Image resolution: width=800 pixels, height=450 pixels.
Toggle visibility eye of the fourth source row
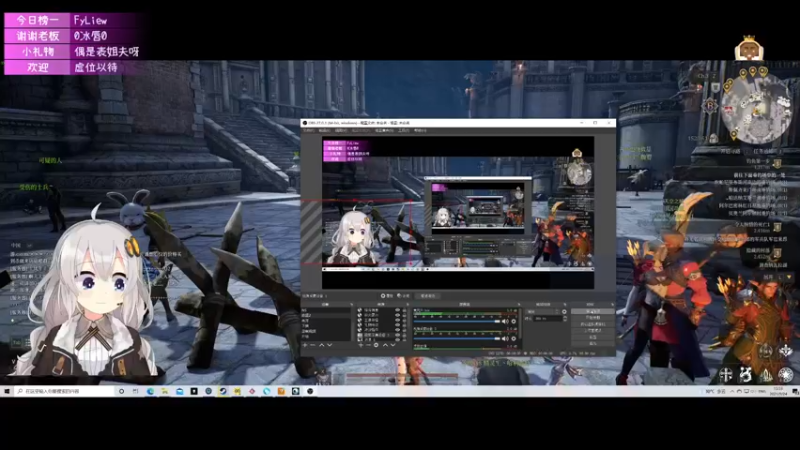(397, 324)
